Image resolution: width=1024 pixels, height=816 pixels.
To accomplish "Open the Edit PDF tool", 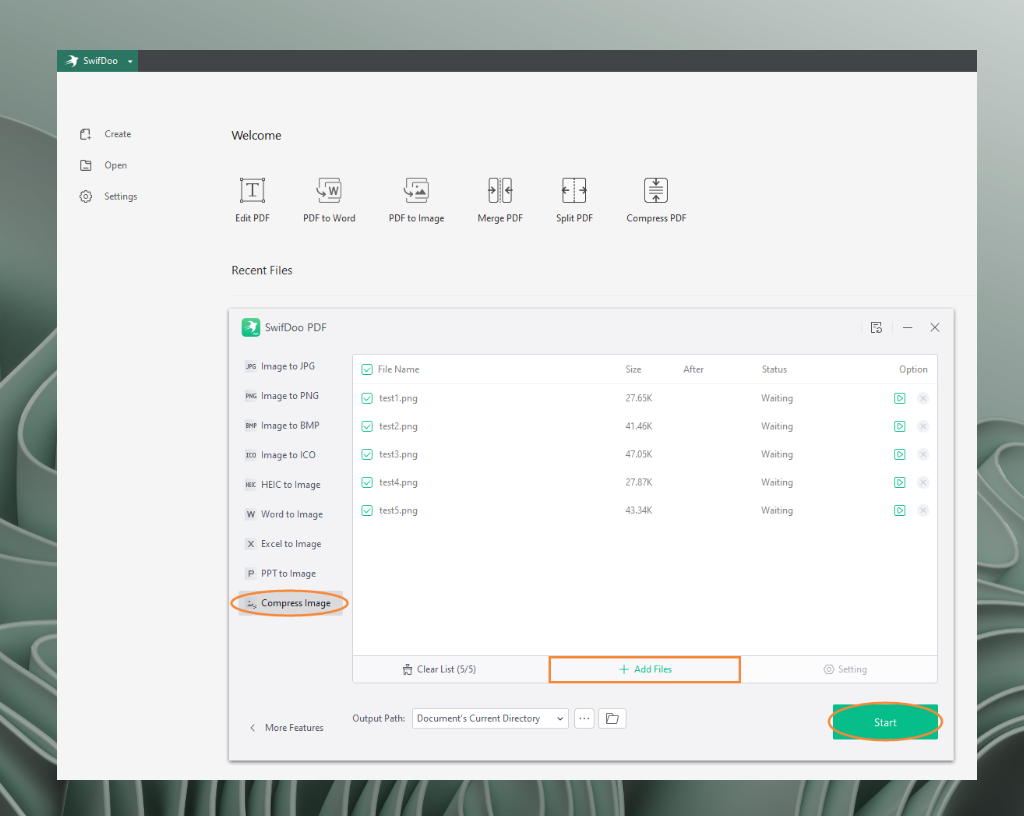I will click(252, 200).
